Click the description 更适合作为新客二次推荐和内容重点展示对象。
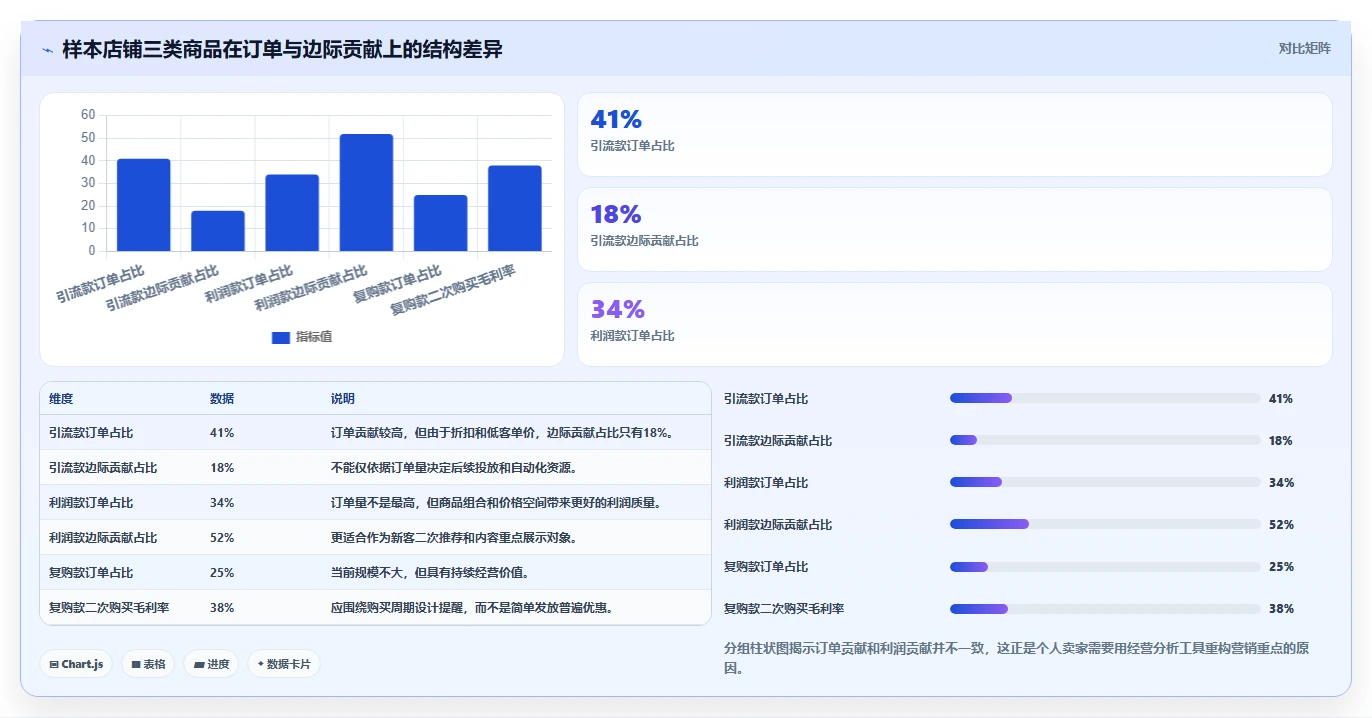The height and width of the screenshot is (718, 1372). (x=454, y=538)
